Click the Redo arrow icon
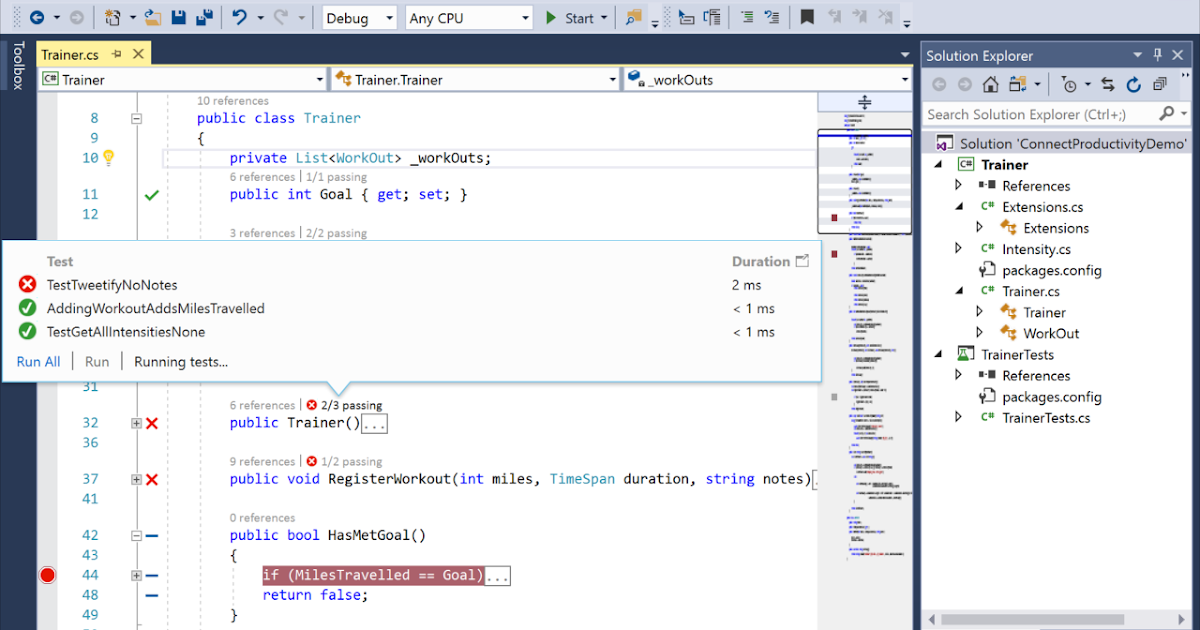This screenshot has height=630, width=1200. coord(280,18)
